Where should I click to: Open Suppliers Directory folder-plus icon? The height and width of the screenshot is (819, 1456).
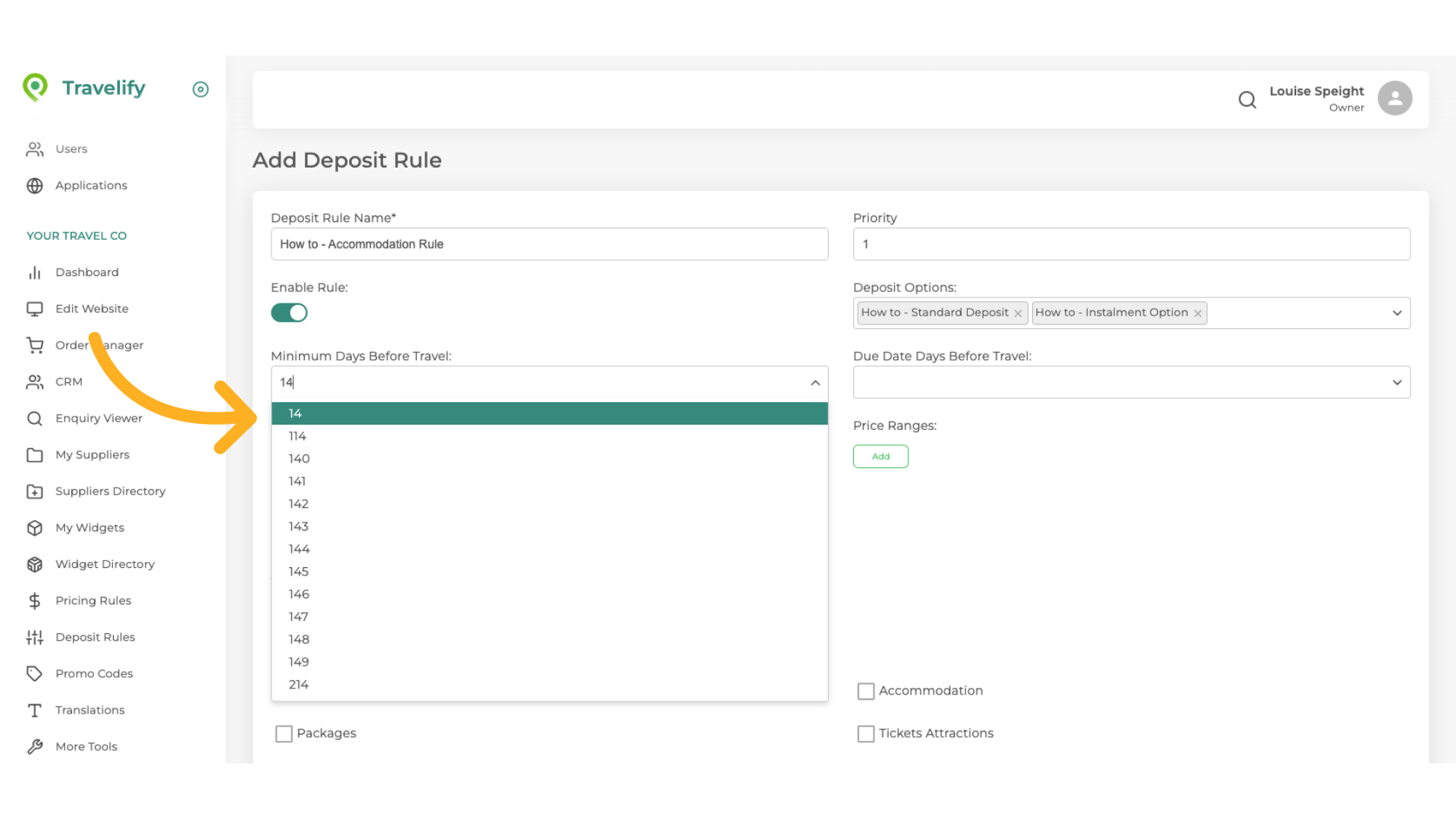tap(35, 492)
